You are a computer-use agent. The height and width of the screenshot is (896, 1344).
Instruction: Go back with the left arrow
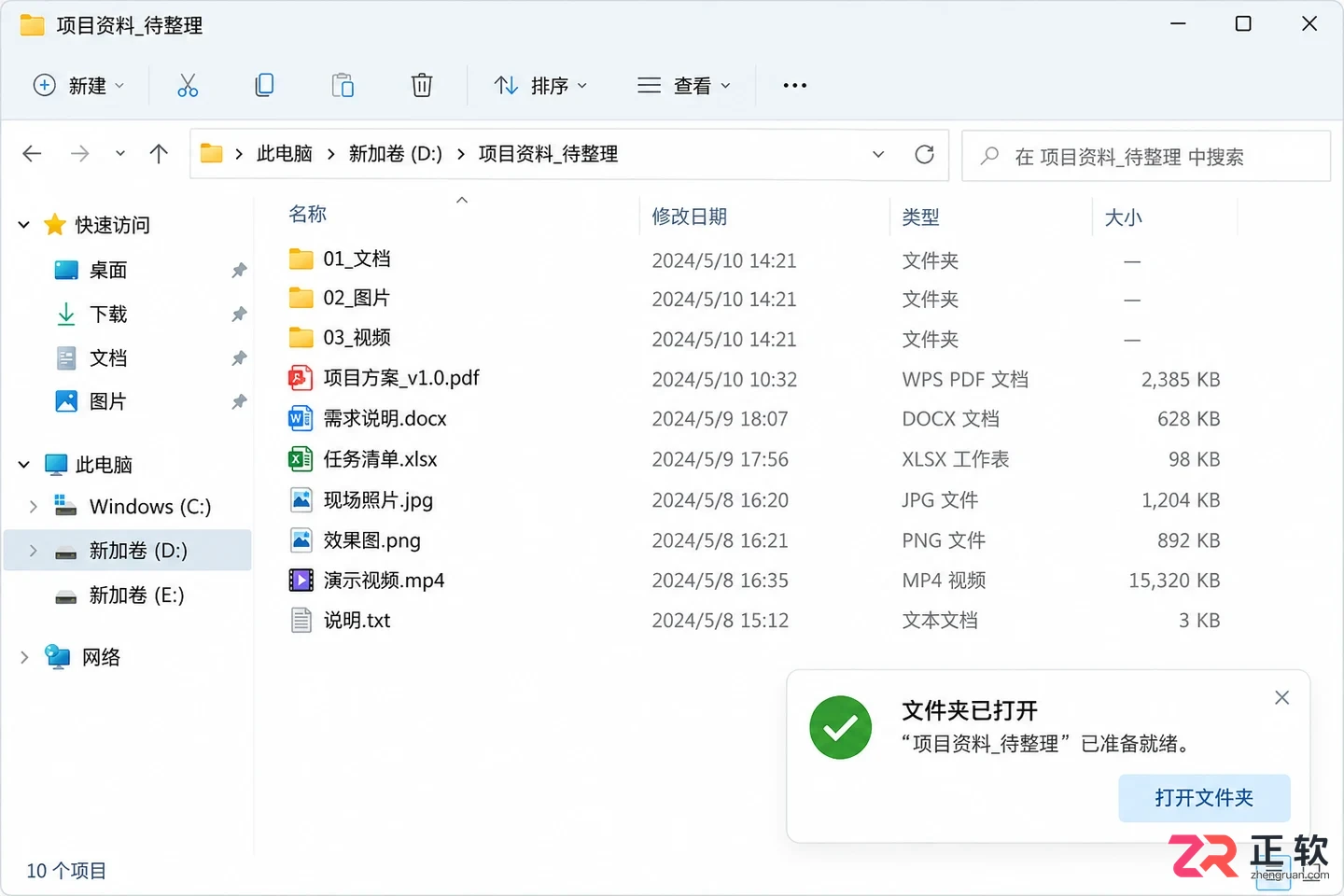33,154
